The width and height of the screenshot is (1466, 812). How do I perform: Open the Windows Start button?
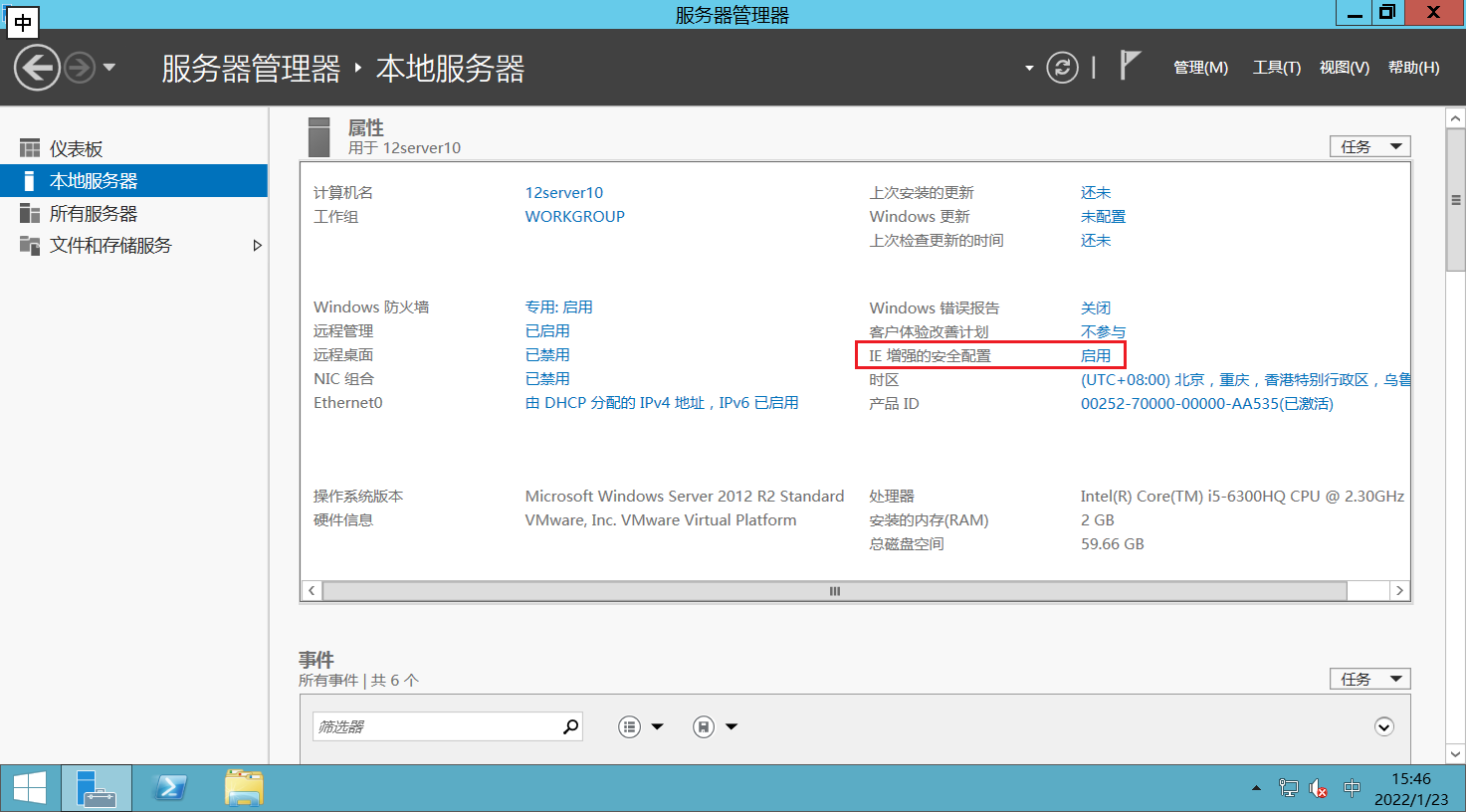(29, 788)
